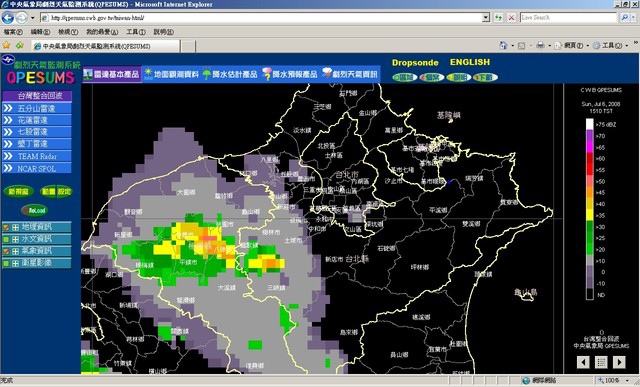Open the 檢視 menu
Screen dimensions: 640x387
[x=68, y=32]
